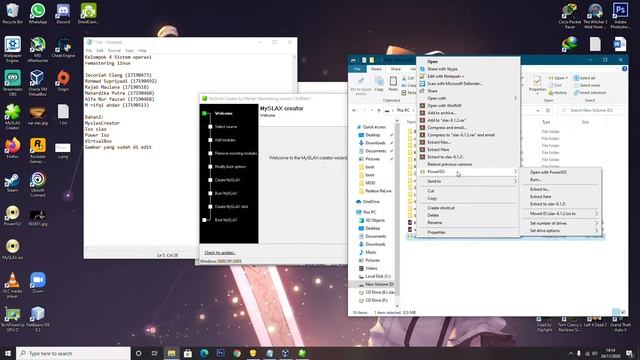
Task: Select the Origin desktop icon
Action: pos(63,80)
